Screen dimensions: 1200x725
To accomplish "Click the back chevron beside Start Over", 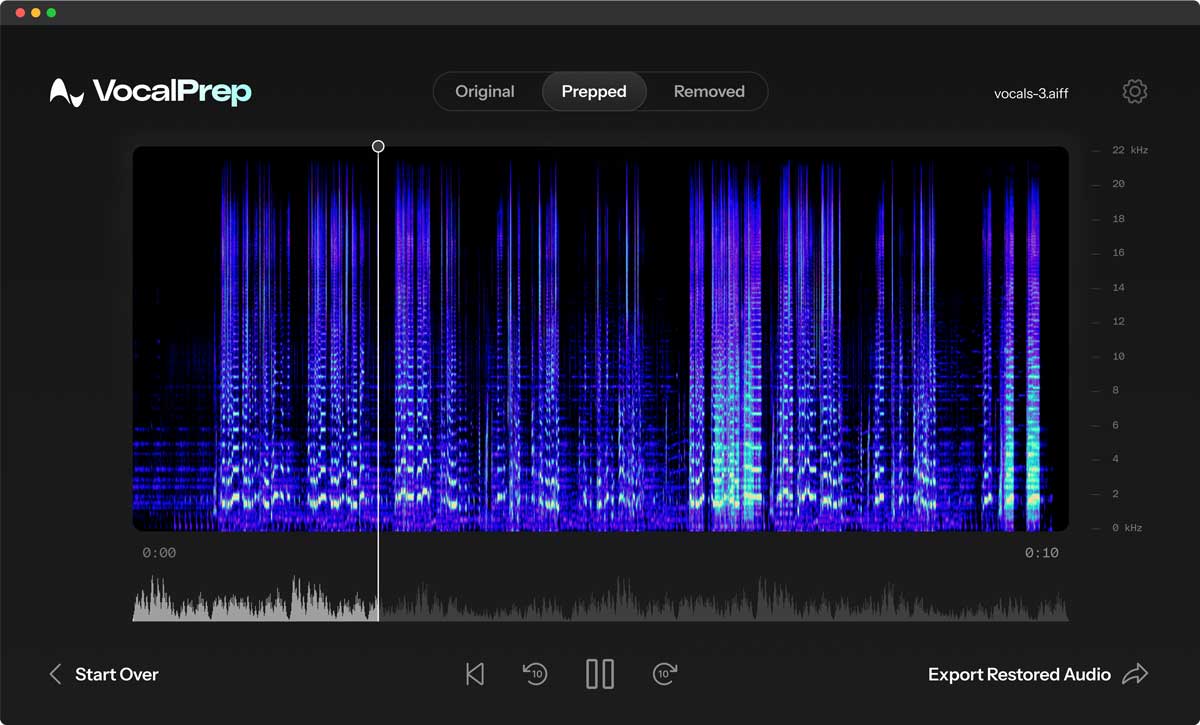I will pyautogui.click(x=55, y=674).
